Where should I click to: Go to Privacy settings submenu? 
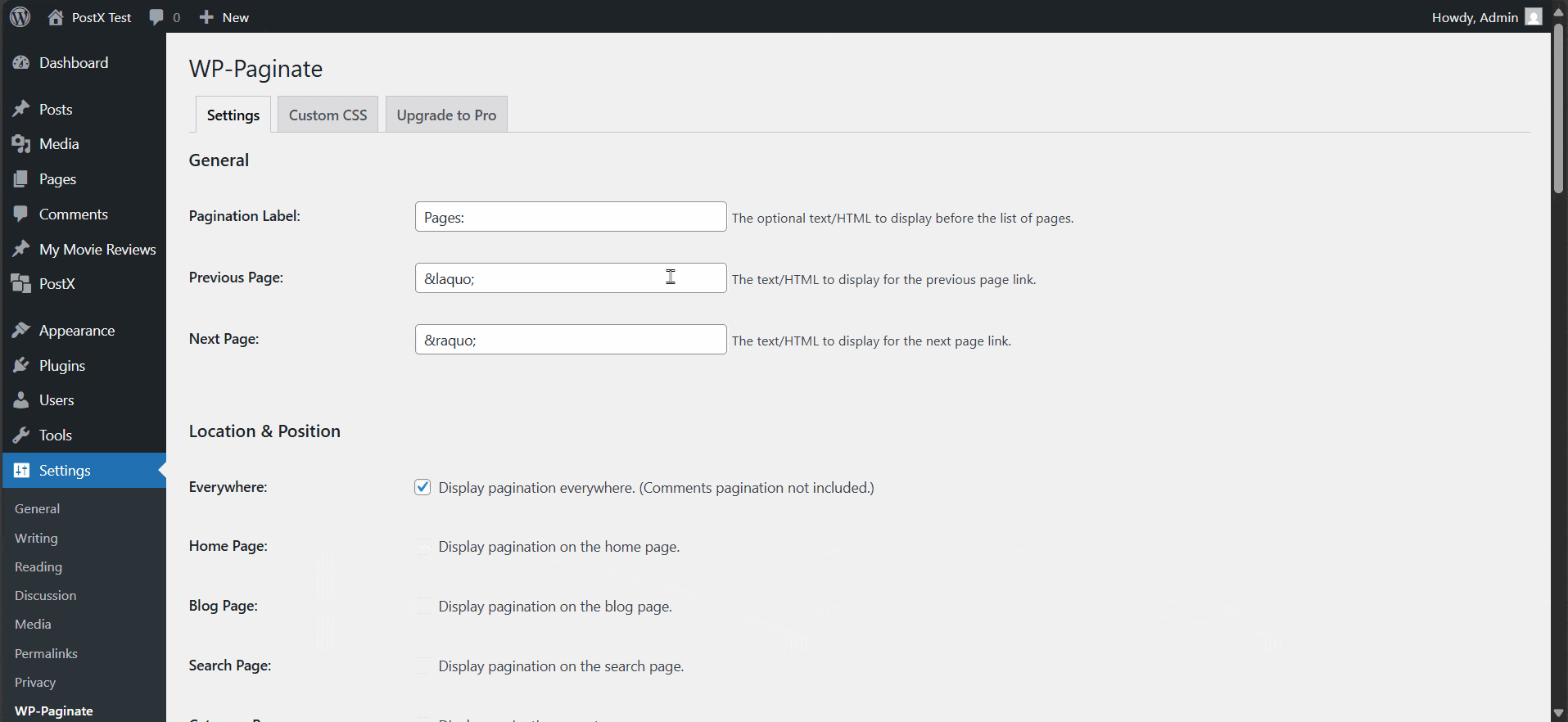tap(35, 682)
